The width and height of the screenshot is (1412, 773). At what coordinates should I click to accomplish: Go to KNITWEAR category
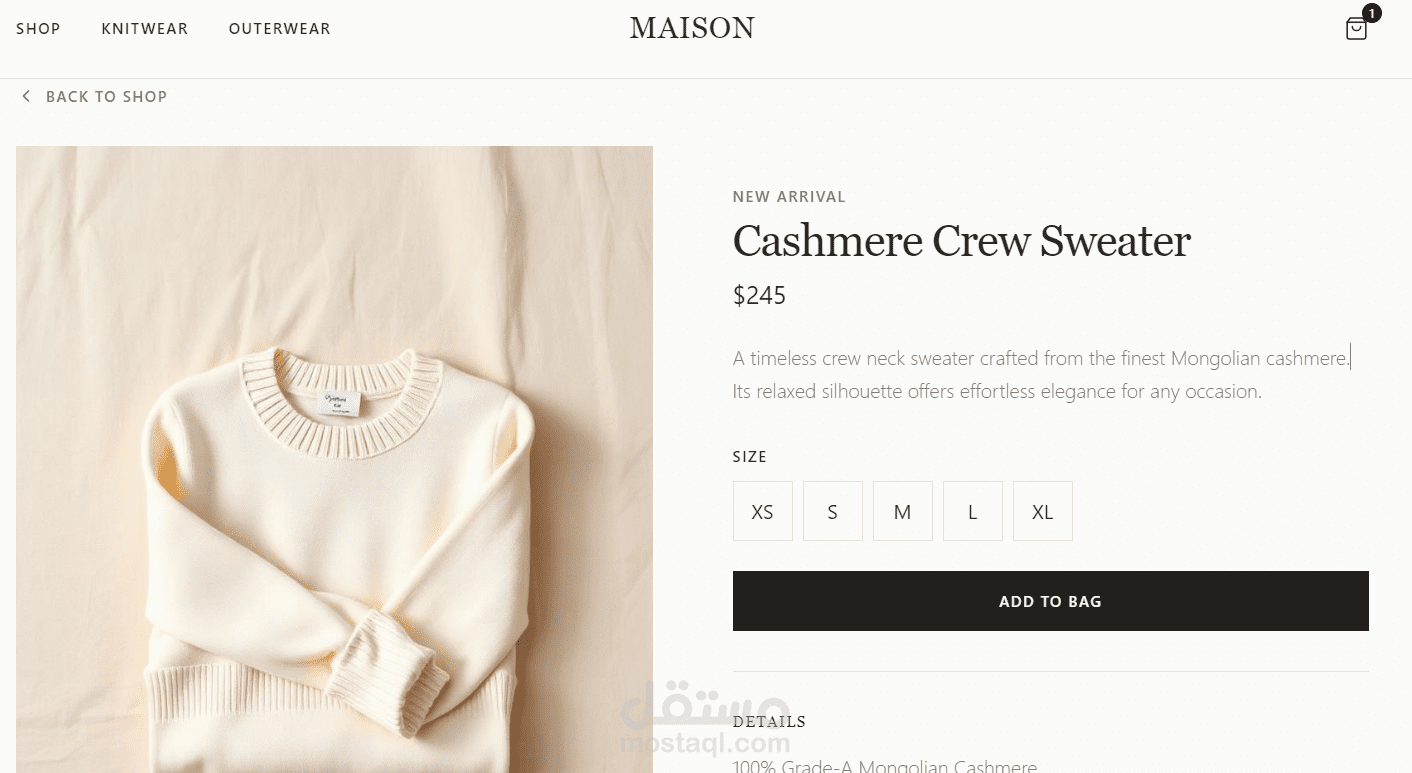pos(145,29)
